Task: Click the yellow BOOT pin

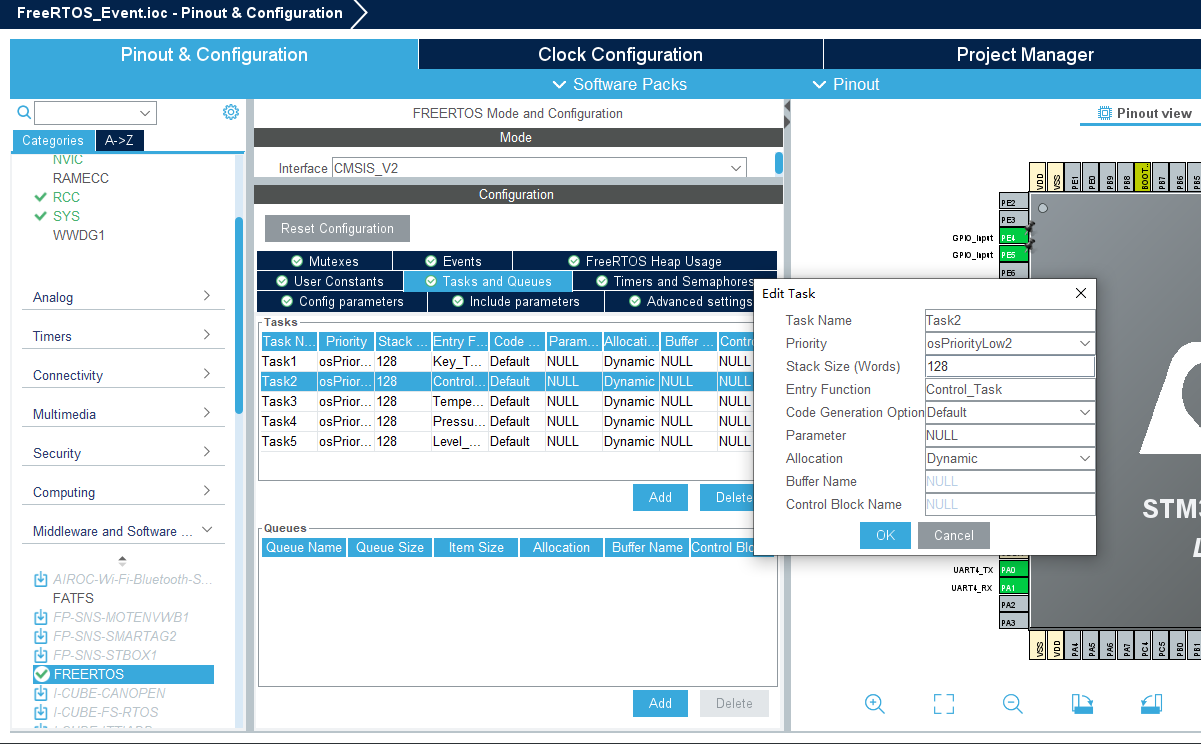Action: (x=1144, y=178)
